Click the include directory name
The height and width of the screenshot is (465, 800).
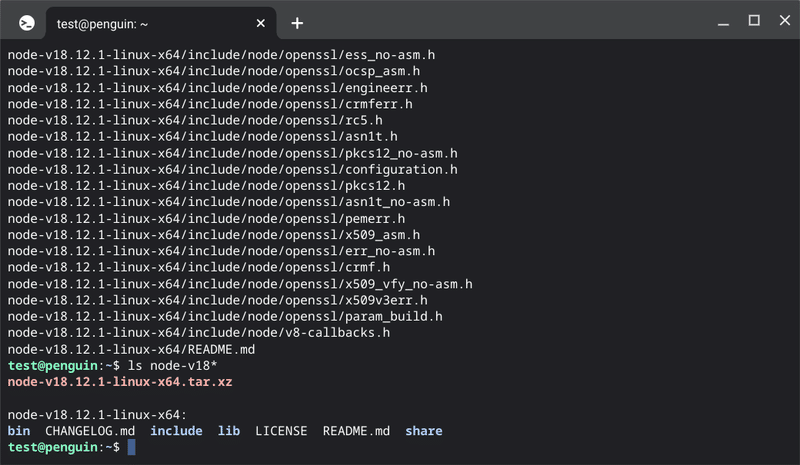point(176,431)
